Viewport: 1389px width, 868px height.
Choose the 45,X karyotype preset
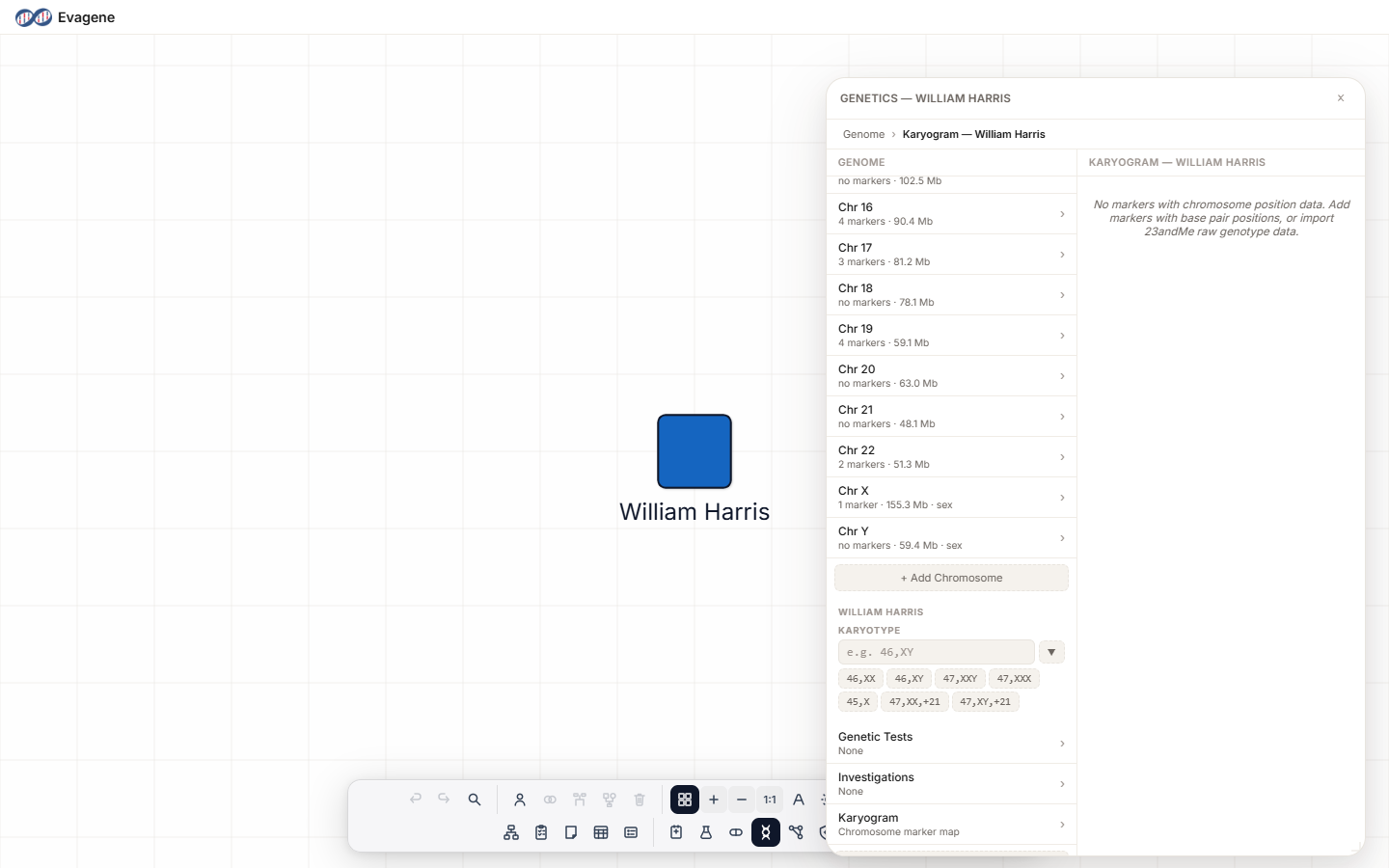tap(858, 702)
